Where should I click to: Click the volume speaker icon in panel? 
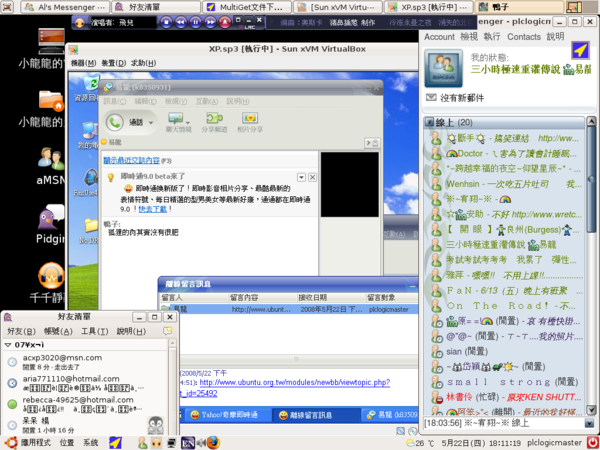201,443
